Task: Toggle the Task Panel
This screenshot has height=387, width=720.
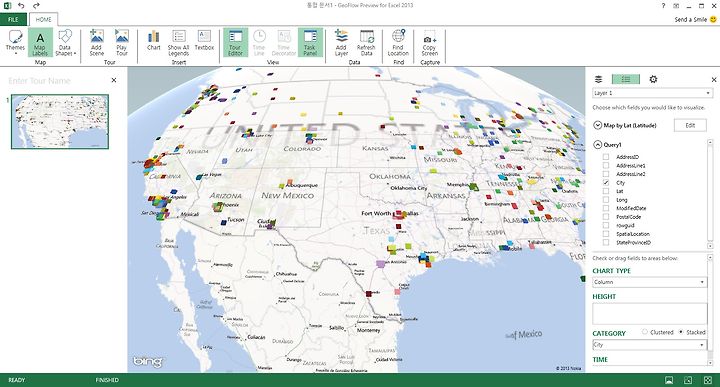Action: coord(310,42)
